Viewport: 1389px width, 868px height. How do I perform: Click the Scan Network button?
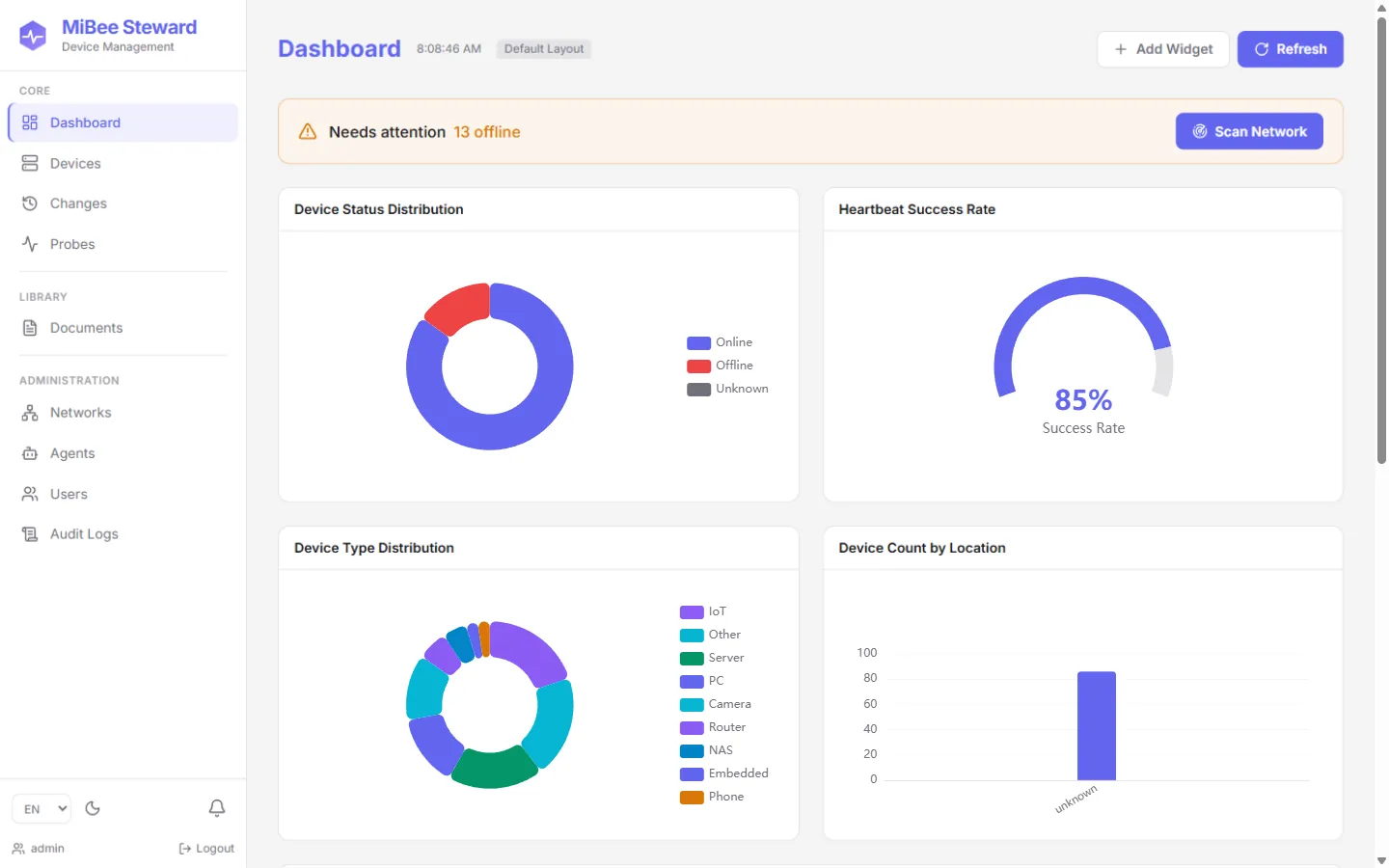[x=1249, y=131]
